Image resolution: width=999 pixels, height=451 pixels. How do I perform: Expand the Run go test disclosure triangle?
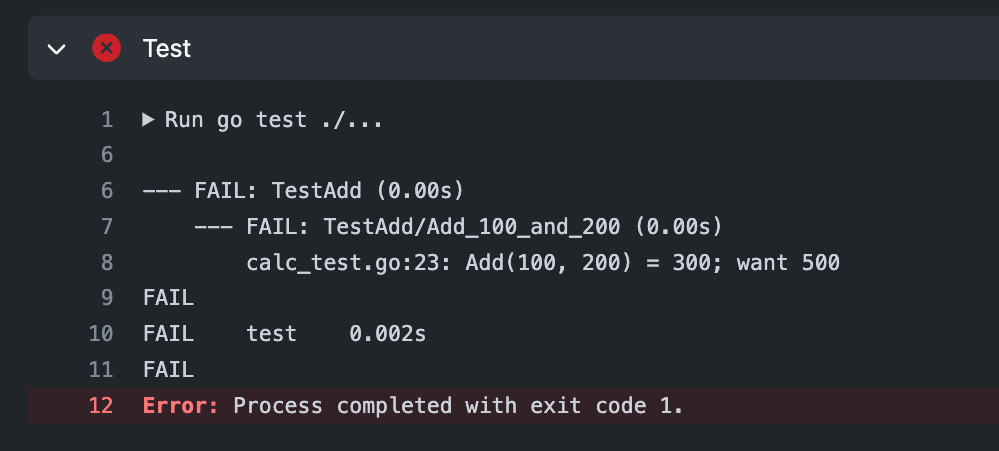point(148,119)
